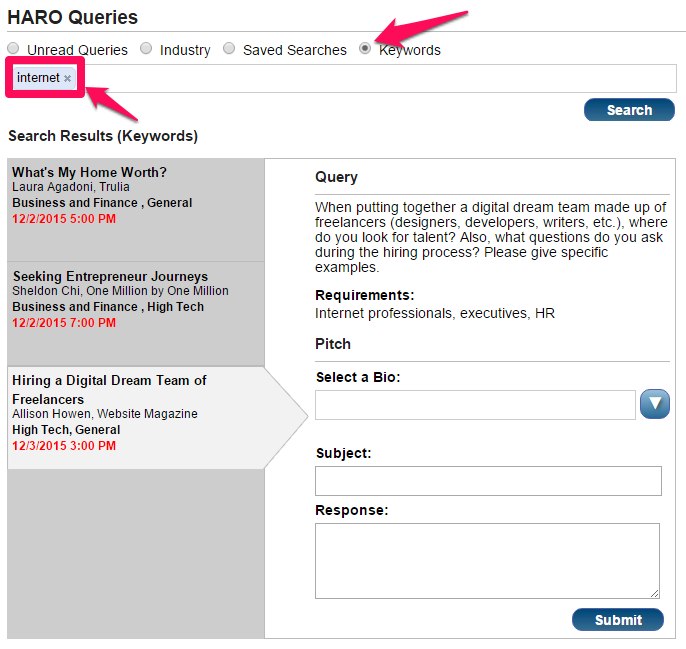
Task: Click Sheldon Chi, One Million by One Million
Action: (120, 291)
